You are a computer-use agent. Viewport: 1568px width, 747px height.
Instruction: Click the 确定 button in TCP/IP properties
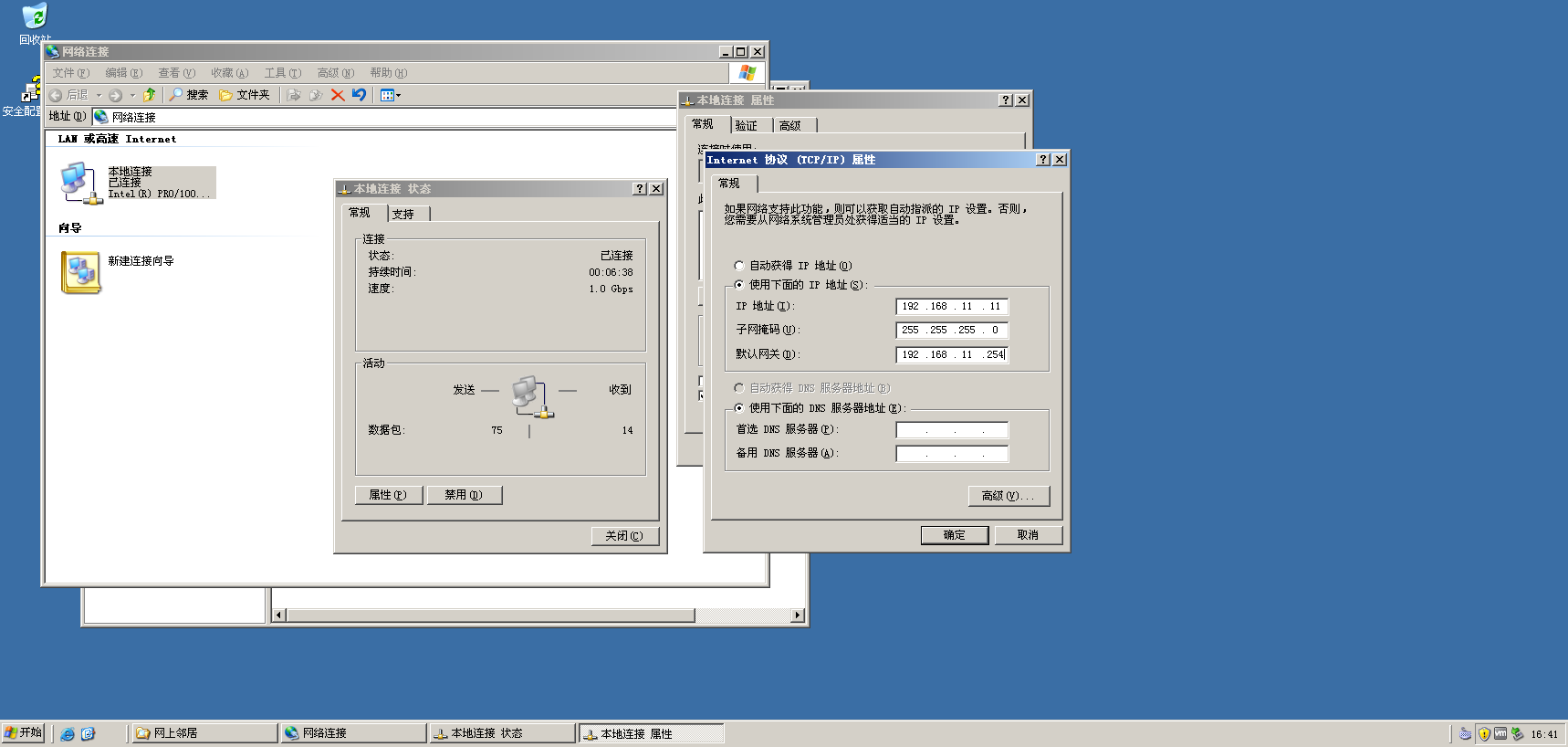[x=954, y=535]
